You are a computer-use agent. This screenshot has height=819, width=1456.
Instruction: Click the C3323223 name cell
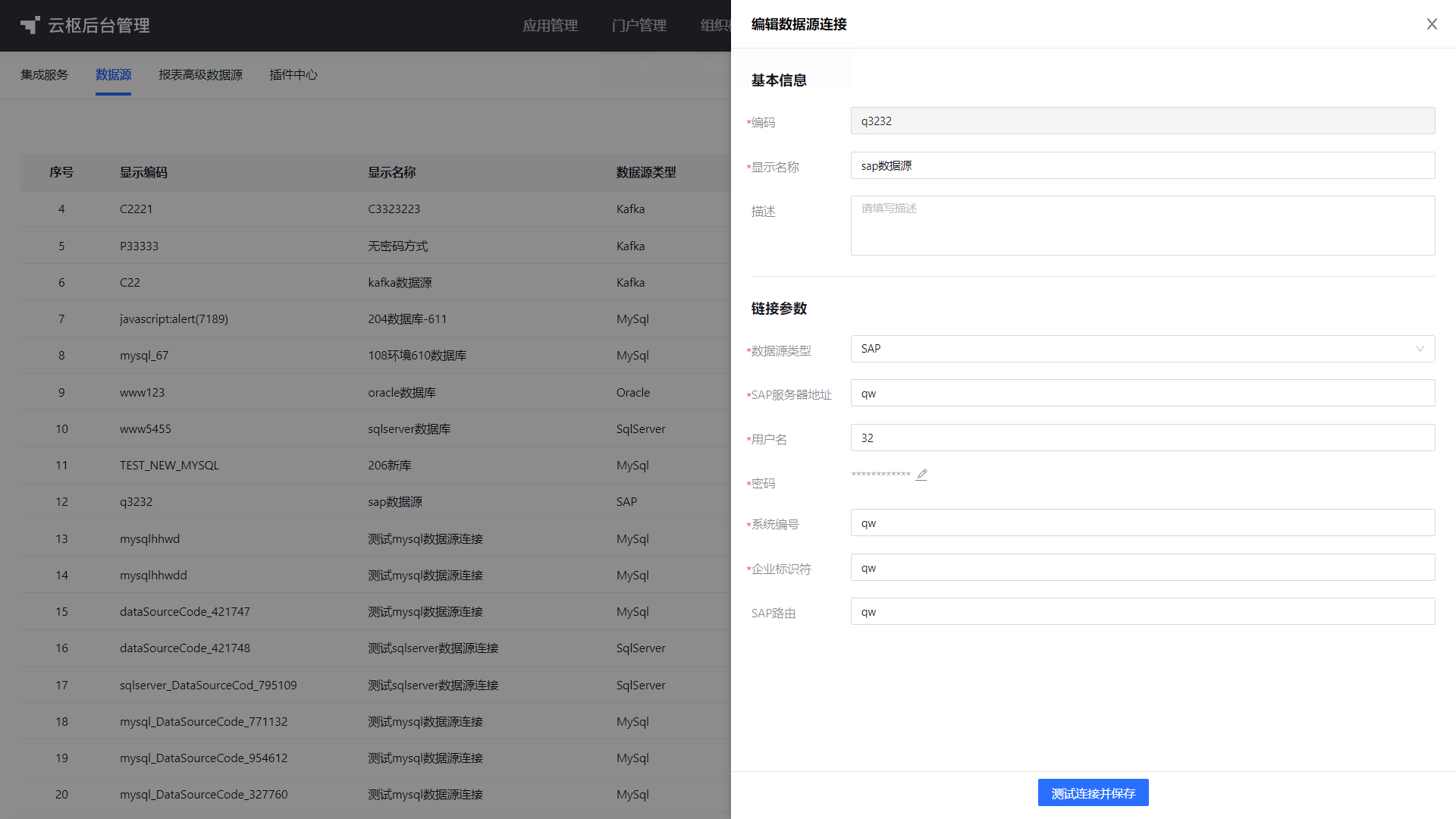394,209
